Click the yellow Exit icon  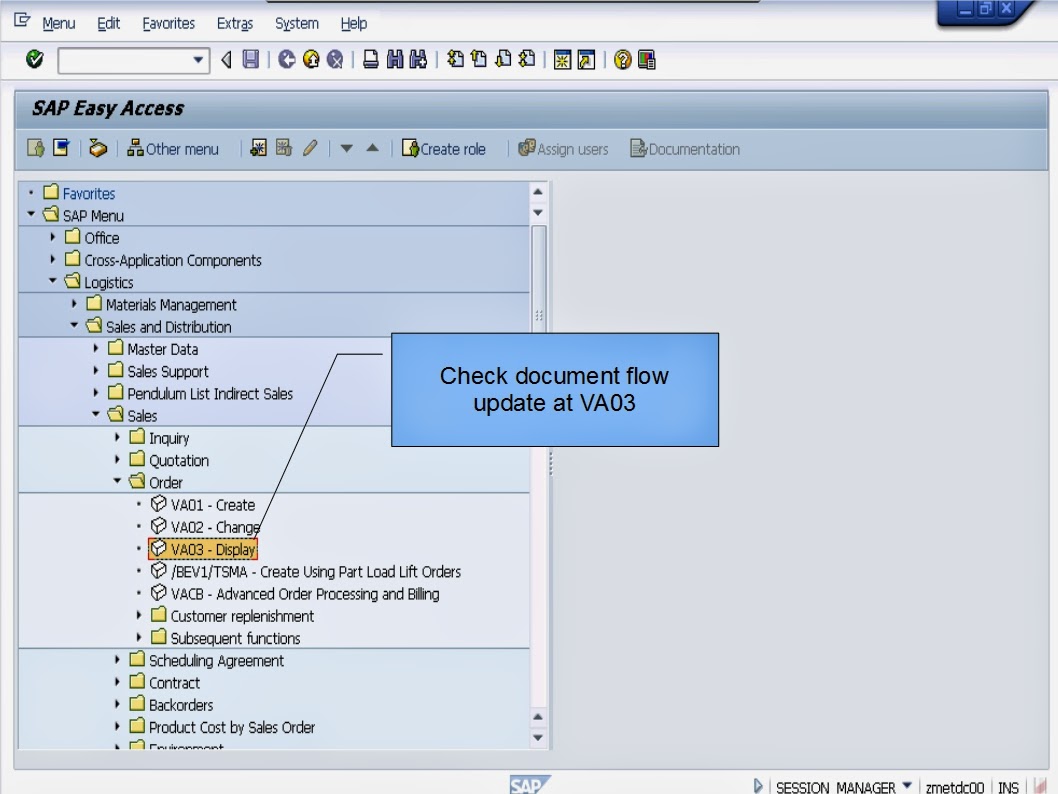click(311, 59)
